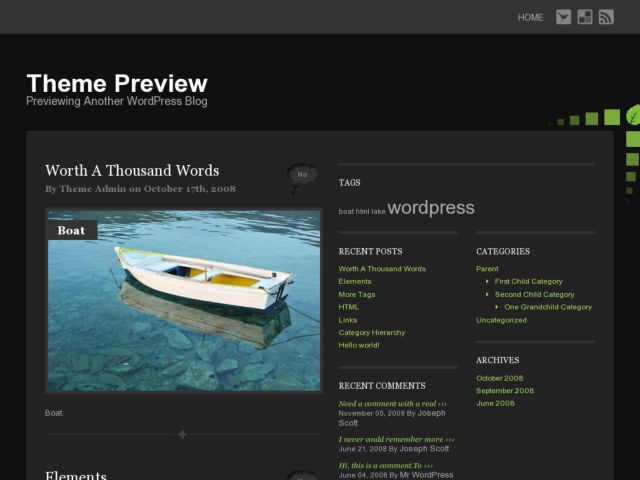
Task: Open recent post More Tags
Action: [357, 294]
